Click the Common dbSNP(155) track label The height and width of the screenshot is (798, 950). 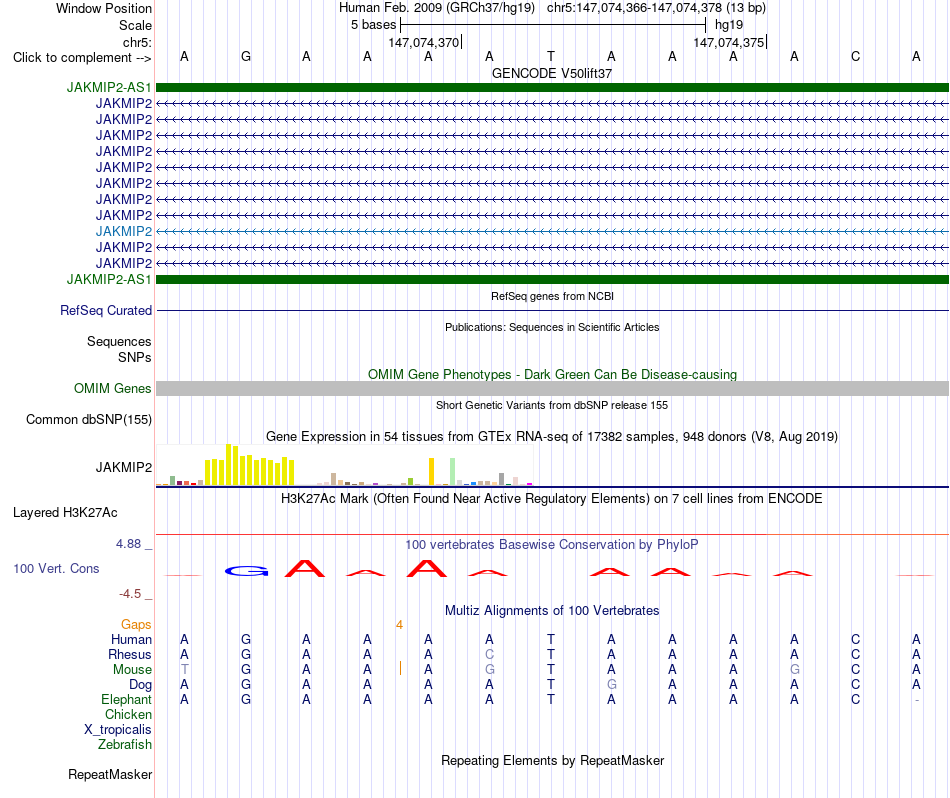[x=88, y=419]
